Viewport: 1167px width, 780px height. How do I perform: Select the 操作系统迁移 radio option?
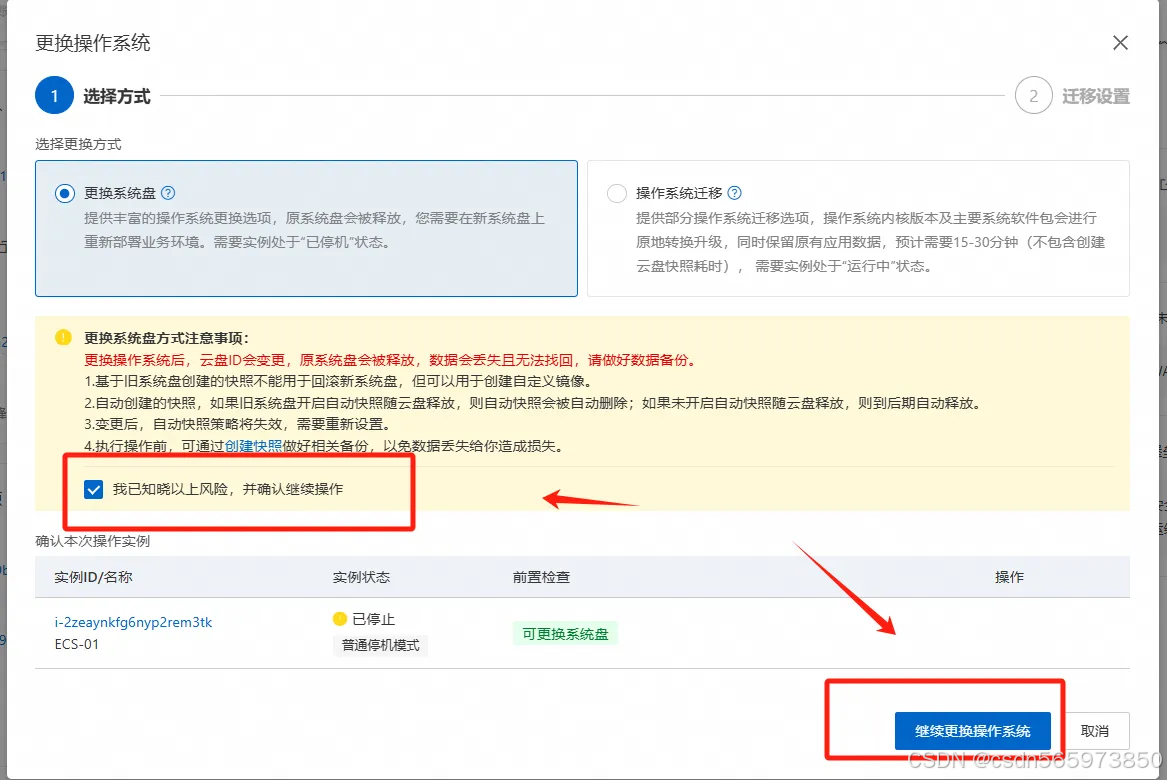[x=617, y=194]
